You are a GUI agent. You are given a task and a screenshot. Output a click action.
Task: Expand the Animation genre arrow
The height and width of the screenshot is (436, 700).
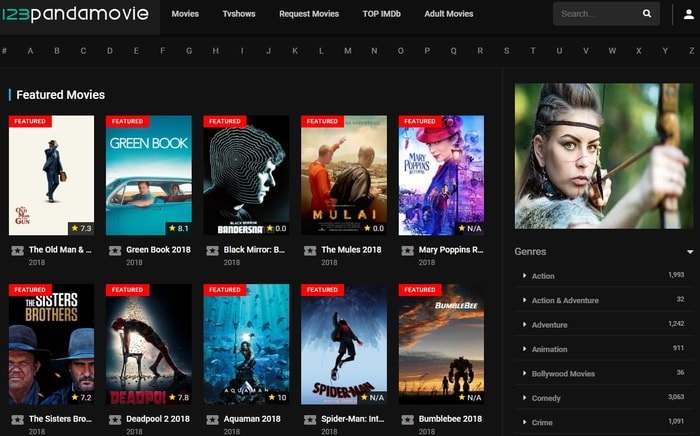point(525,349)
